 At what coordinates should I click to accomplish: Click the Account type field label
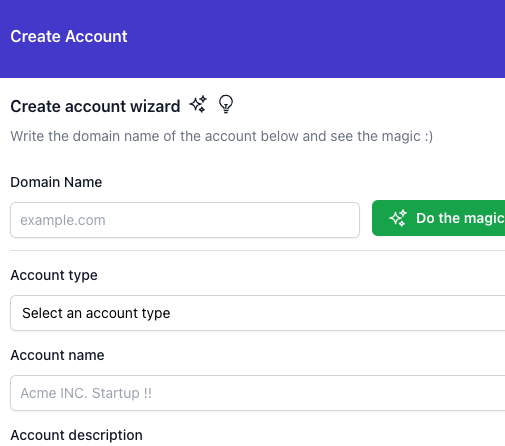click(54, 275)
